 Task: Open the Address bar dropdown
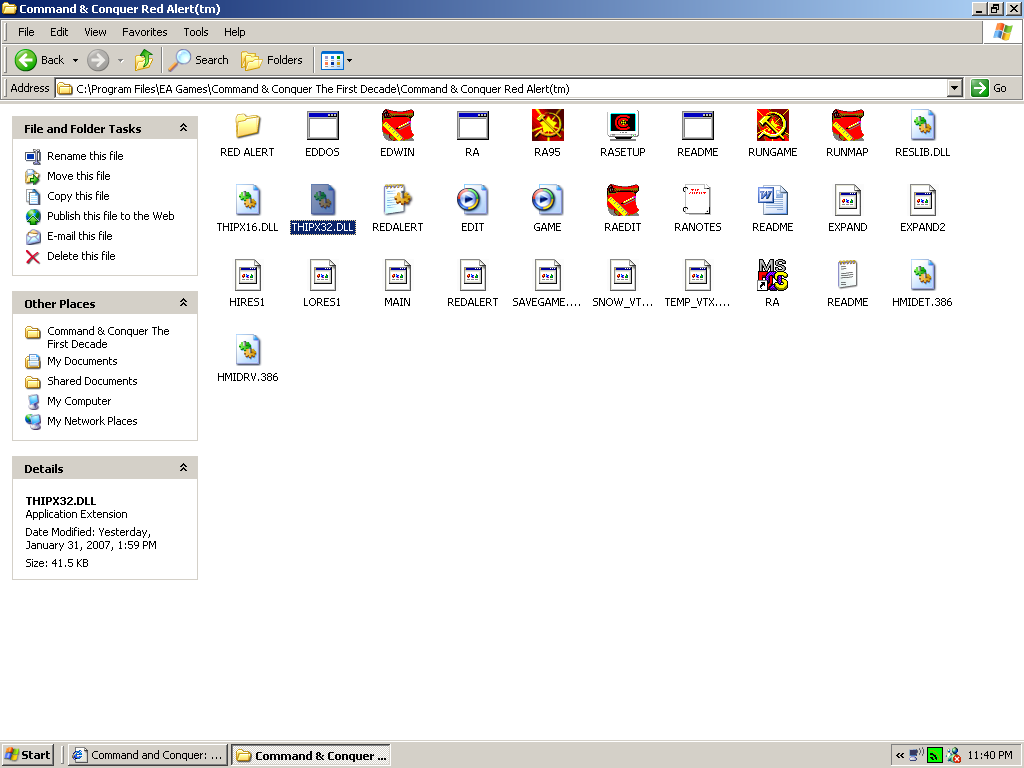[x=954, y=88]
